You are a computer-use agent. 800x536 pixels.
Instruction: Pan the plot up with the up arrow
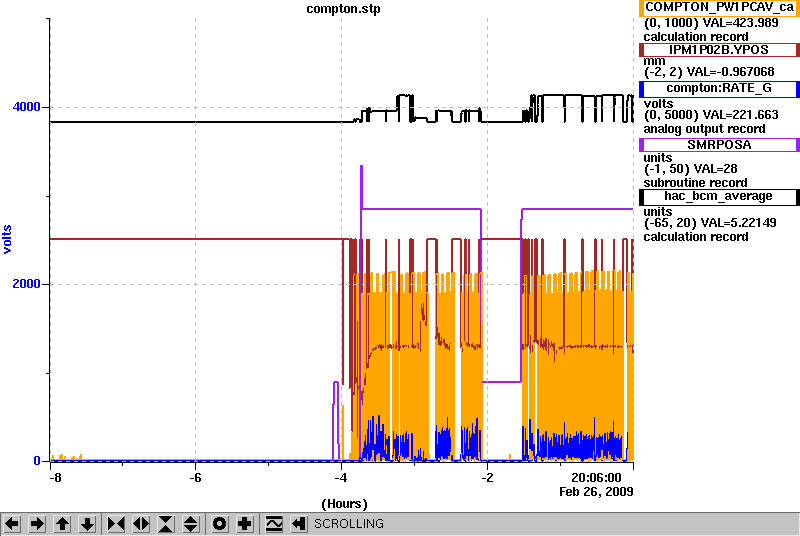click(x=62, y=524)
